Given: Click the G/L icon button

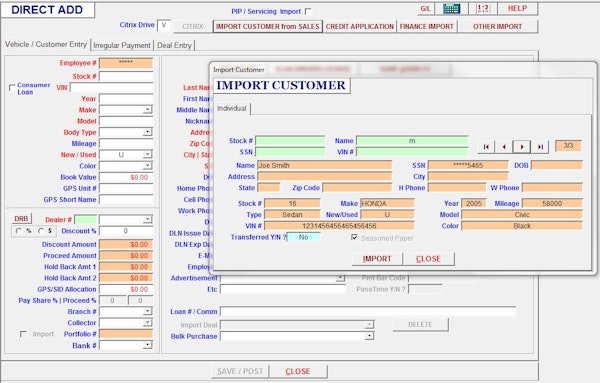Looking at the screenshot, I should click(425, 8).
